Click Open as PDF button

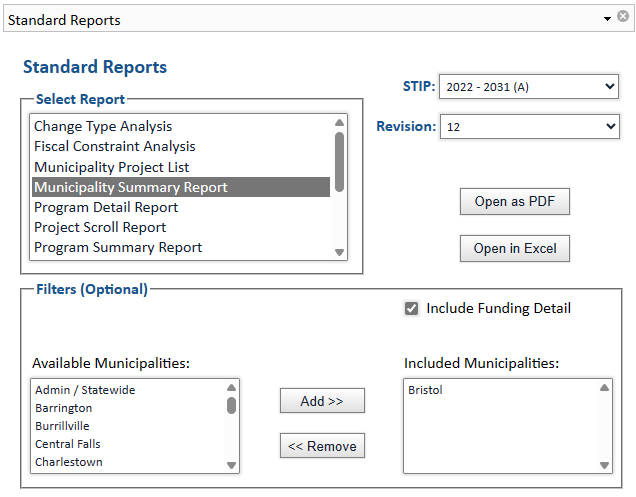point(515,201)
